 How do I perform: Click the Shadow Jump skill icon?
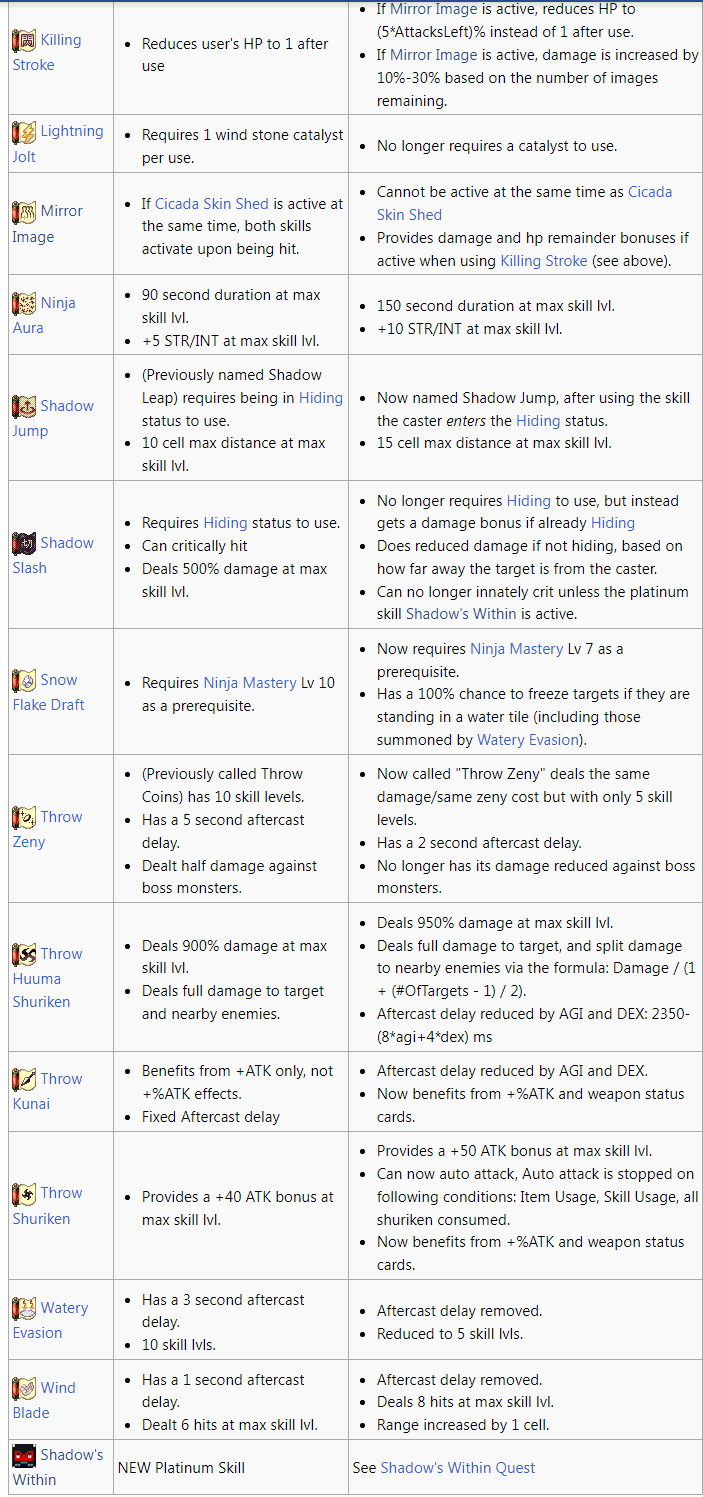click(24, 406)
